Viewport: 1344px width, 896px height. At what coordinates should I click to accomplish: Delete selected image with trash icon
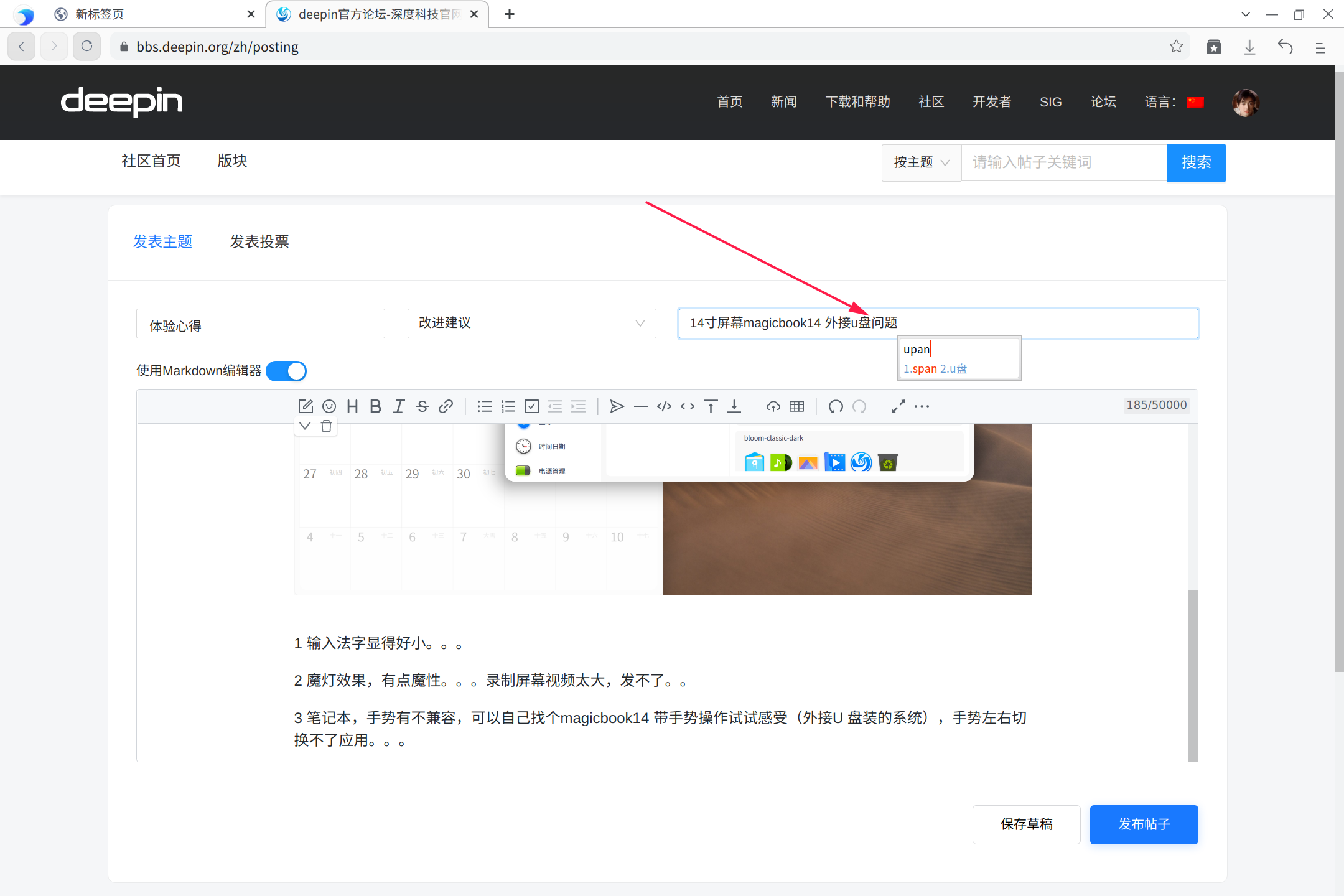point(326,426)
